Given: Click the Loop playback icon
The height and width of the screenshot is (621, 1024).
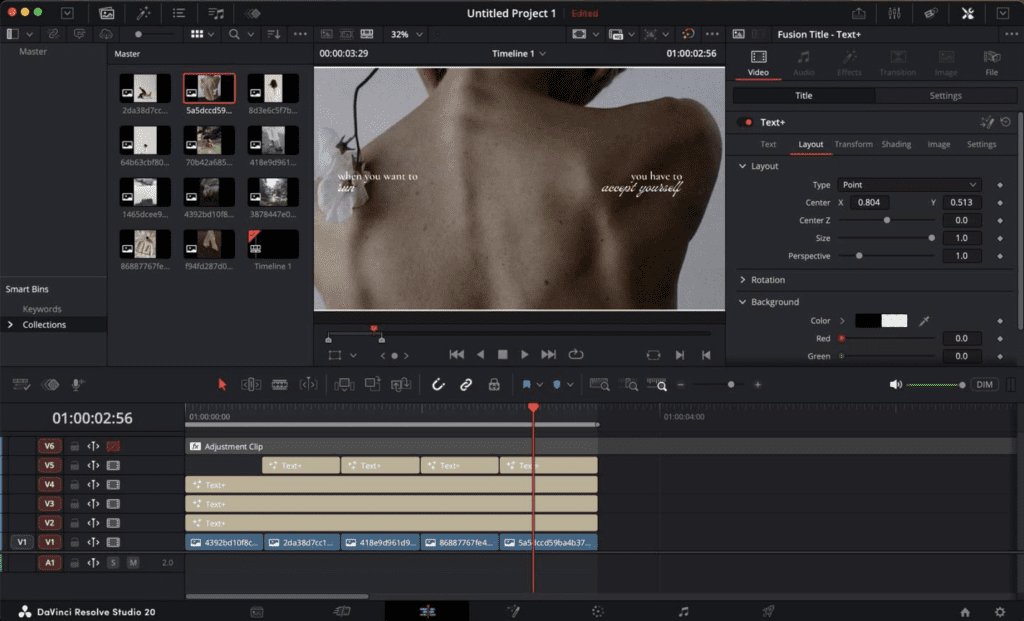Looking at the screenshot, I should (x=576, y=354).
